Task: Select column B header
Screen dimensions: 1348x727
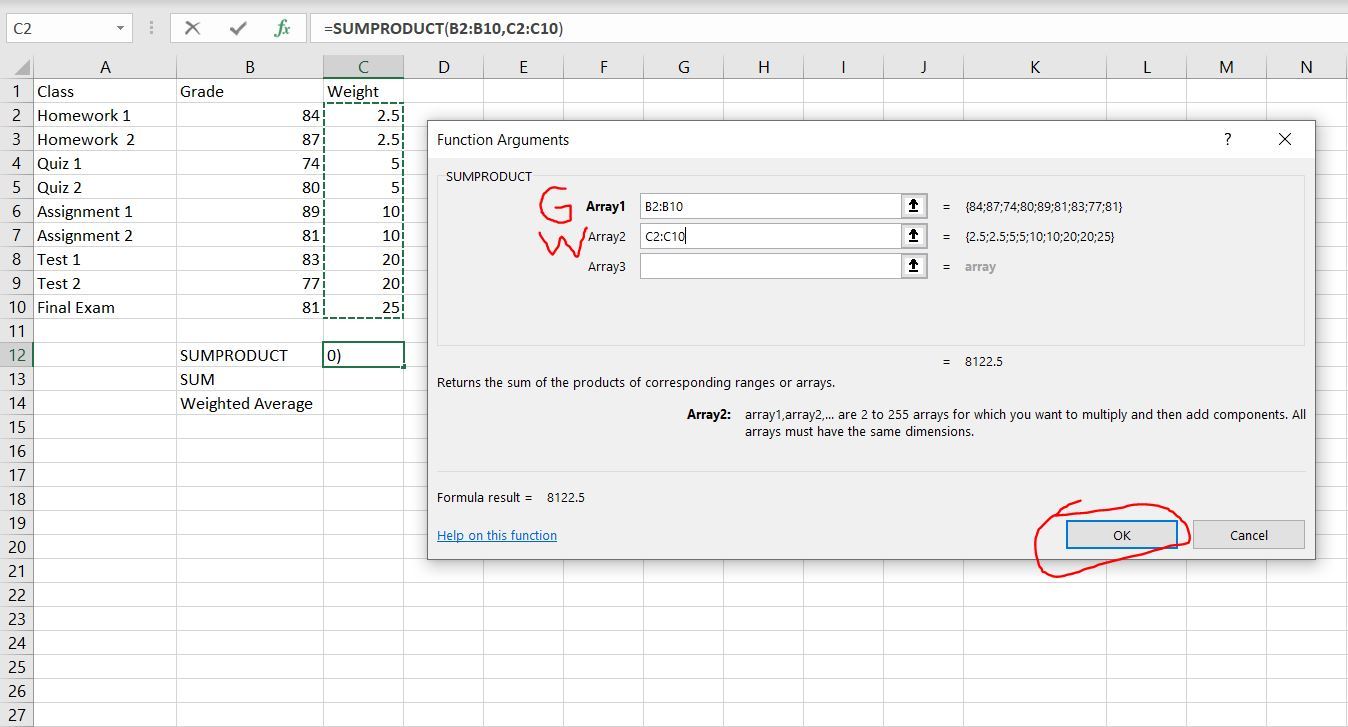Action: click(250, 67)
